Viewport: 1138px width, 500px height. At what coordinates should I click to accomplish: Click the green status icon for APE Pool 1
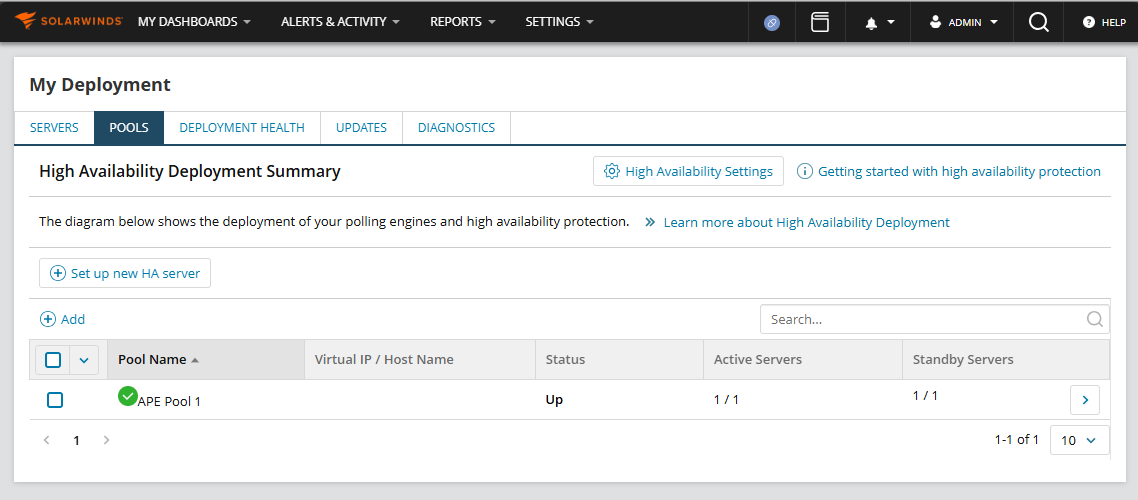click(127, 396)
